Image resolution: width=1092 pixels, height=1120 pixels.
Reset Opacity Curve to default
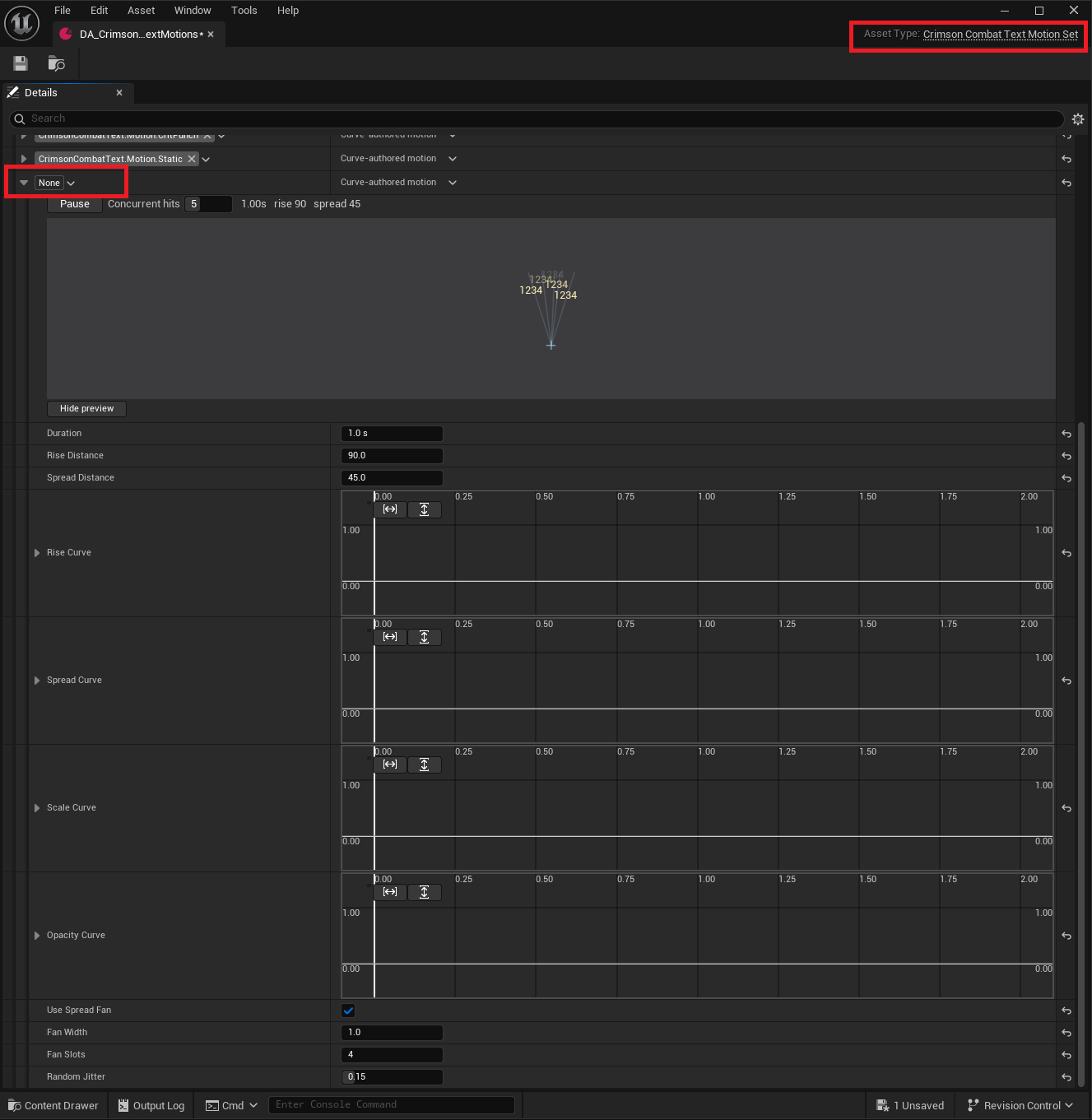click(x=1066, y=936)
